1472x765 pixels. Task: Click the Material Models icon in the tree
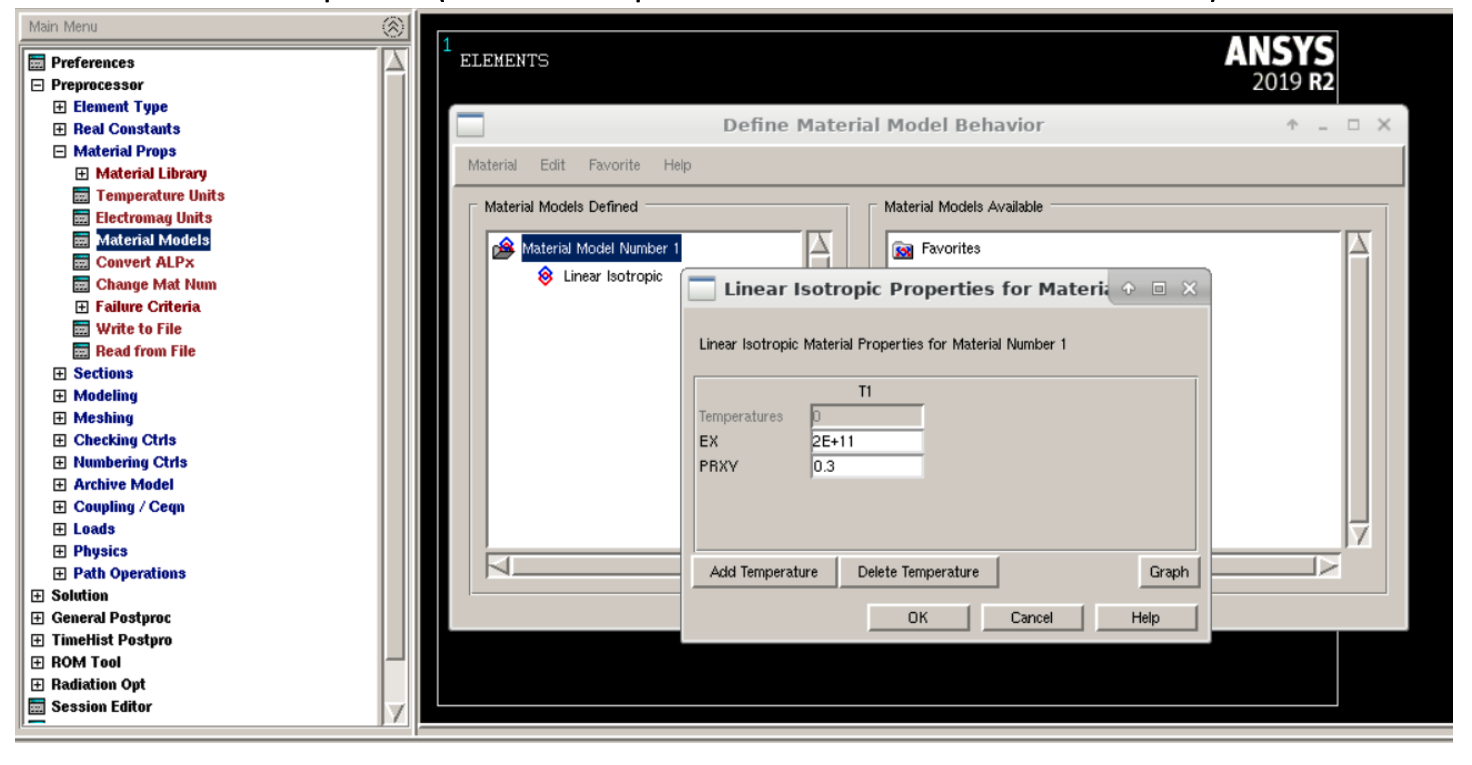[x=82, y=240]
